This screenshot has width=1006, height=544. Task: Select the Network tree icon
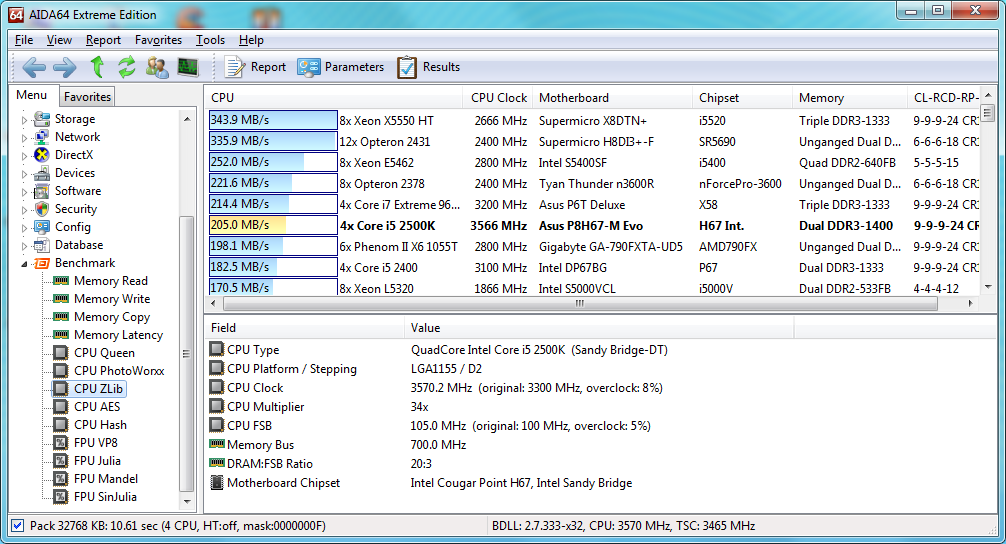(x=42, y=137)
